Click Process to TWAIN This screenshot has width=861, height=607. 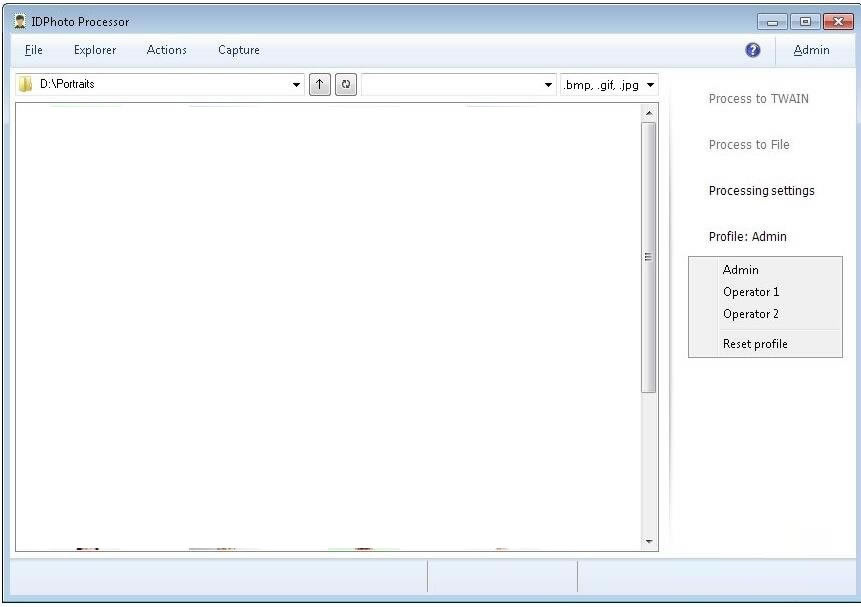click(757, 98)
